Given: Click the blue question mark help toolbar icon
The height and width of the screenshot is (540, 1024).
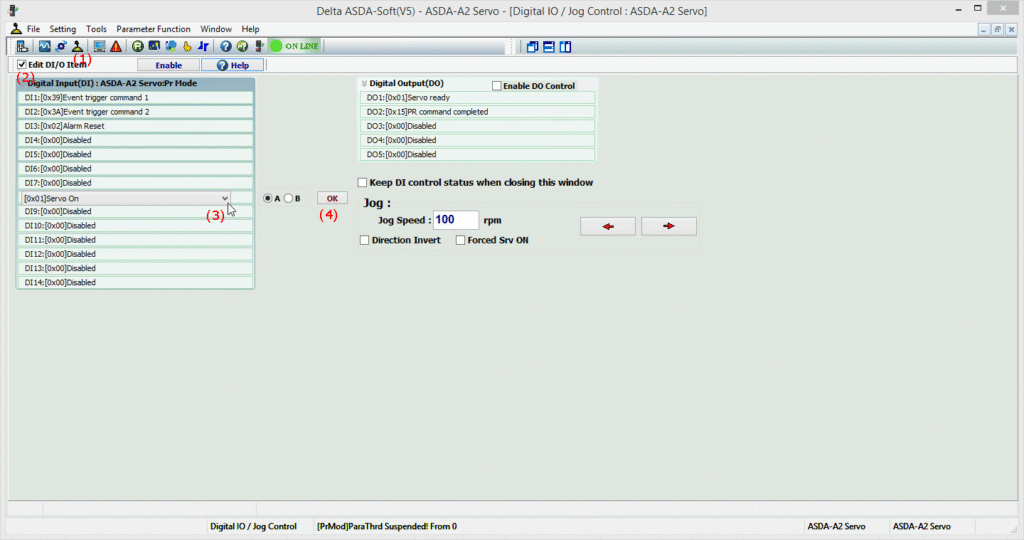Looking at the screenshot, I should 226,46.
